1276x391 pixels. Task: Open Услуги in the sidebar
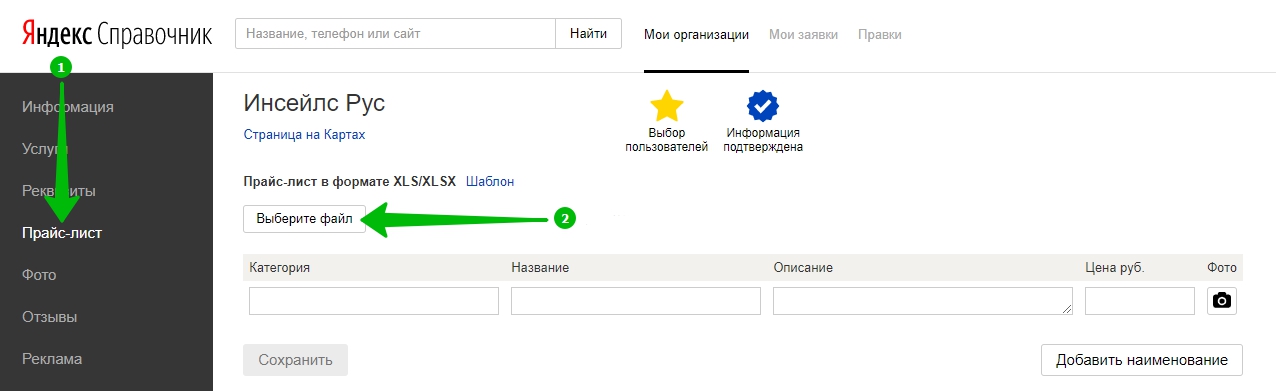tap(45, 149)
